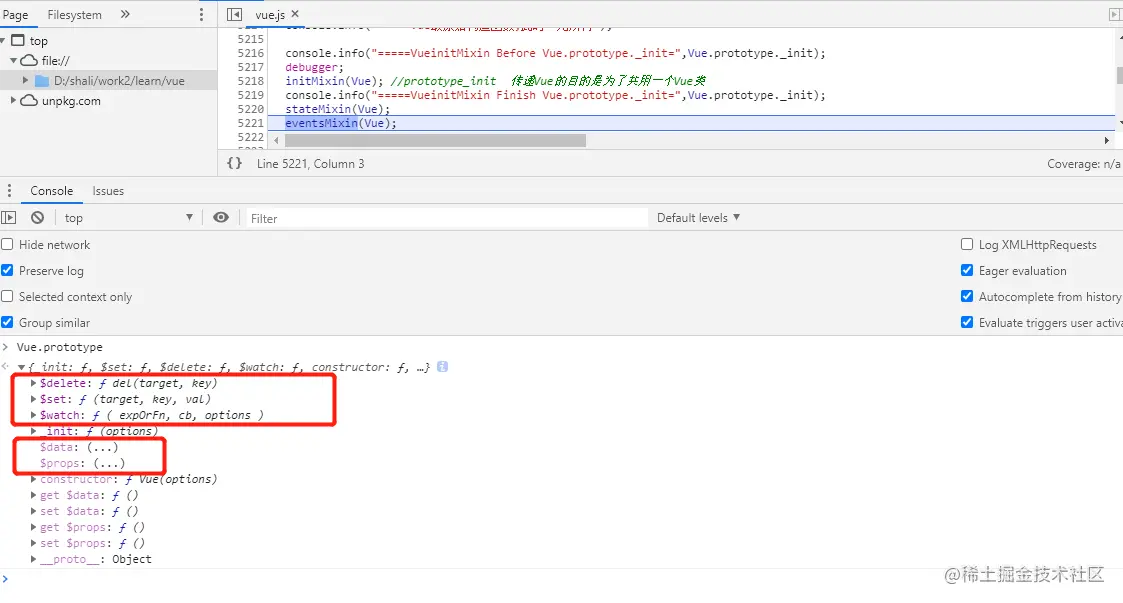Image resolution: width=1123 pixels, height=603 pixels.
Task: Collapse the file:// tree node
Action: tap(13, 61)
